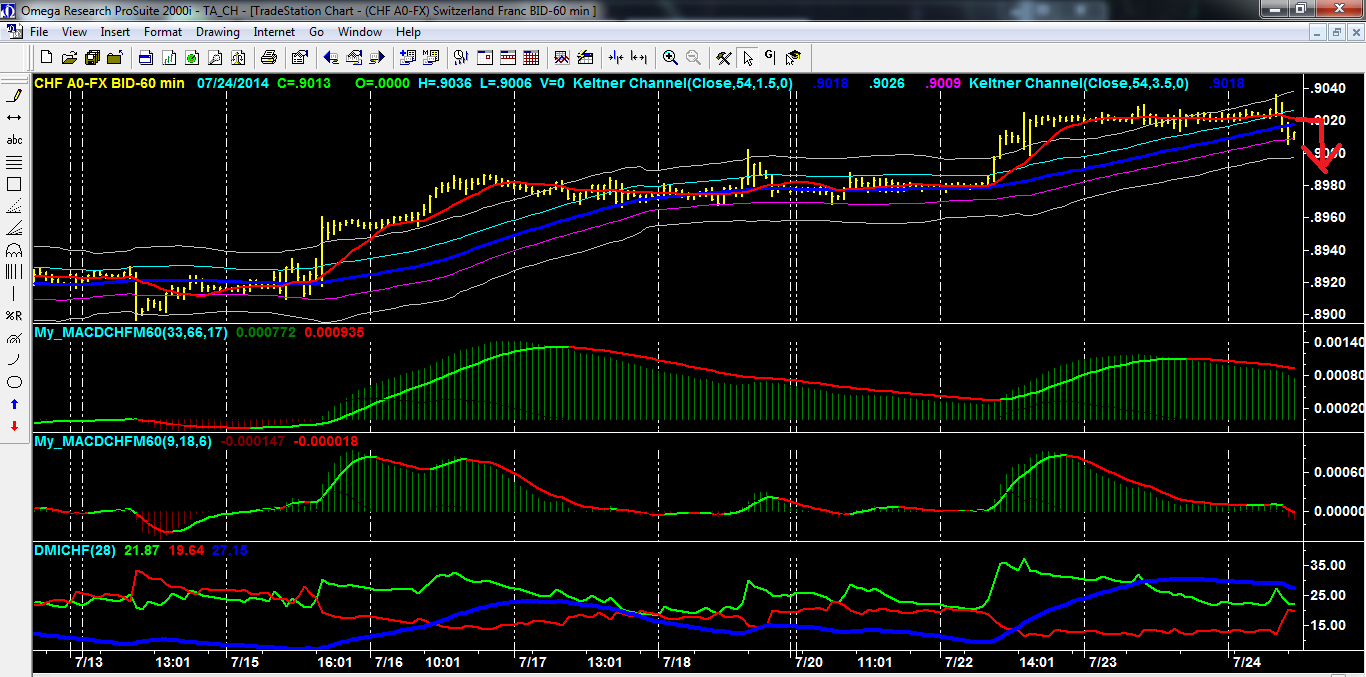Select the red down arrow tool
Screen dimensions: 1366x677
(x=14, y=426)
